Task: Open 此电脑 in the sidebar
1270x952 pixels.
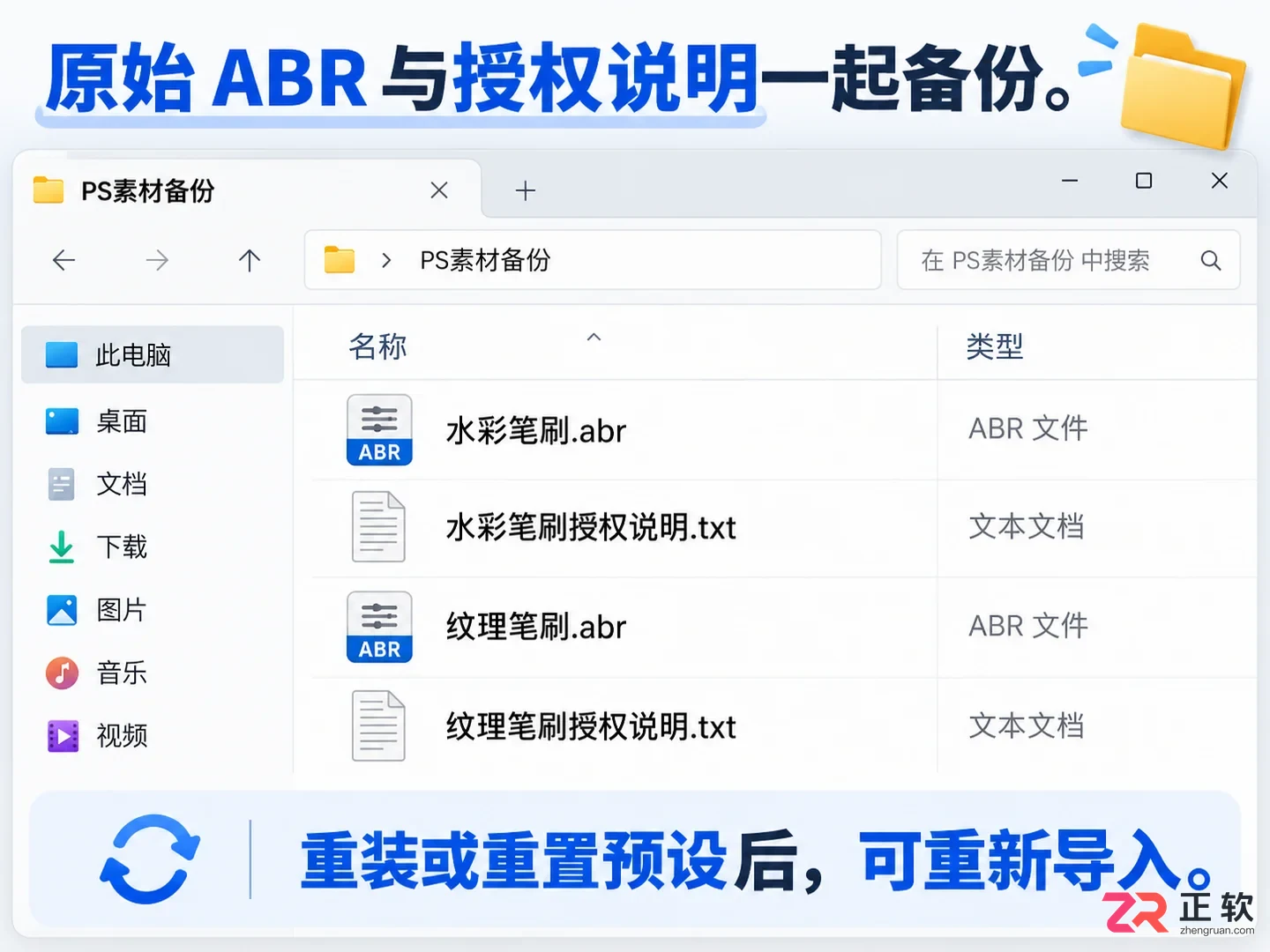Action: tap(153, 354)
